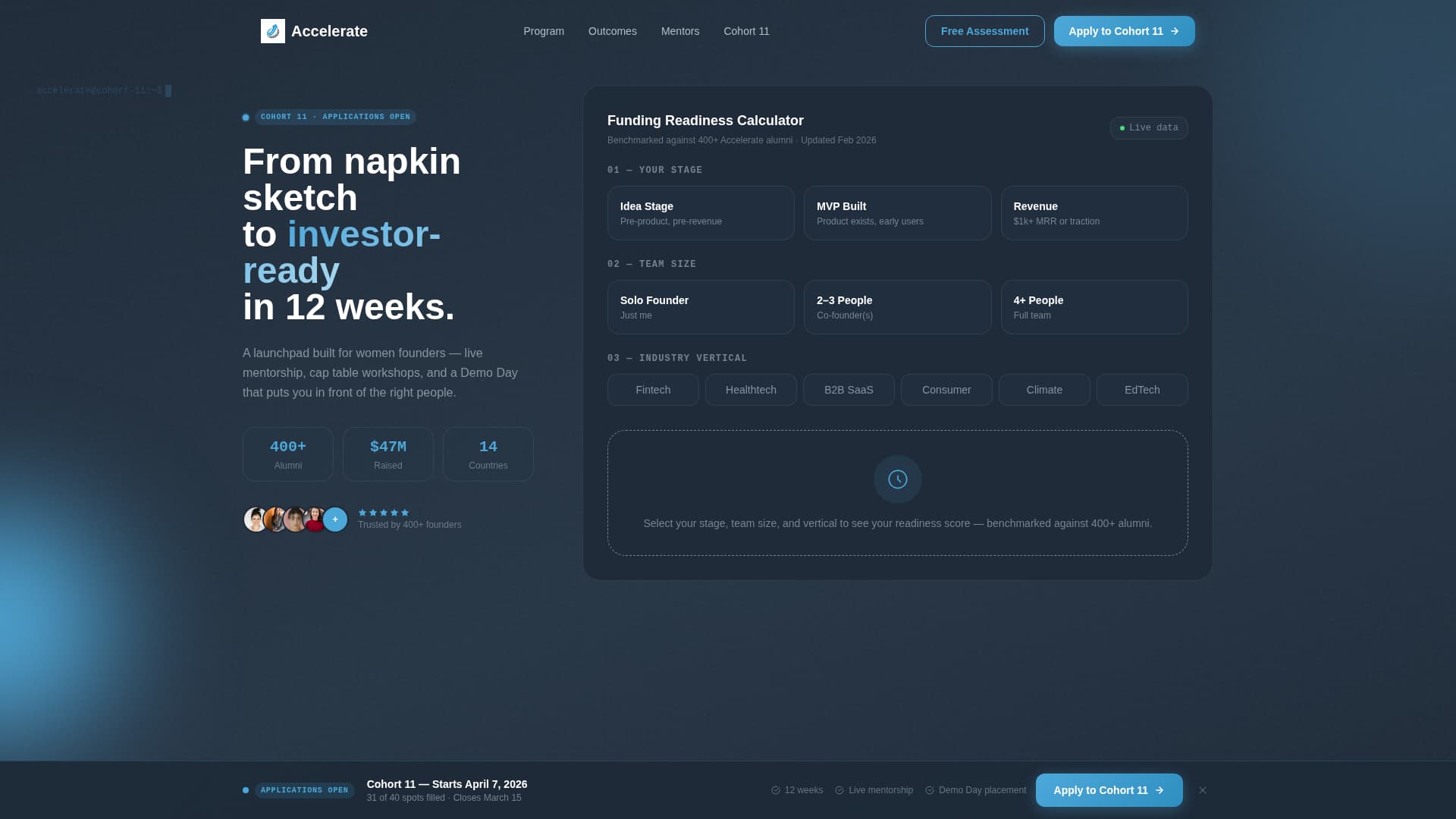Toggle the Fintech industry vertical
Image resolution: width=1456 pixels, height=819 pixels.
click(652, 390)
